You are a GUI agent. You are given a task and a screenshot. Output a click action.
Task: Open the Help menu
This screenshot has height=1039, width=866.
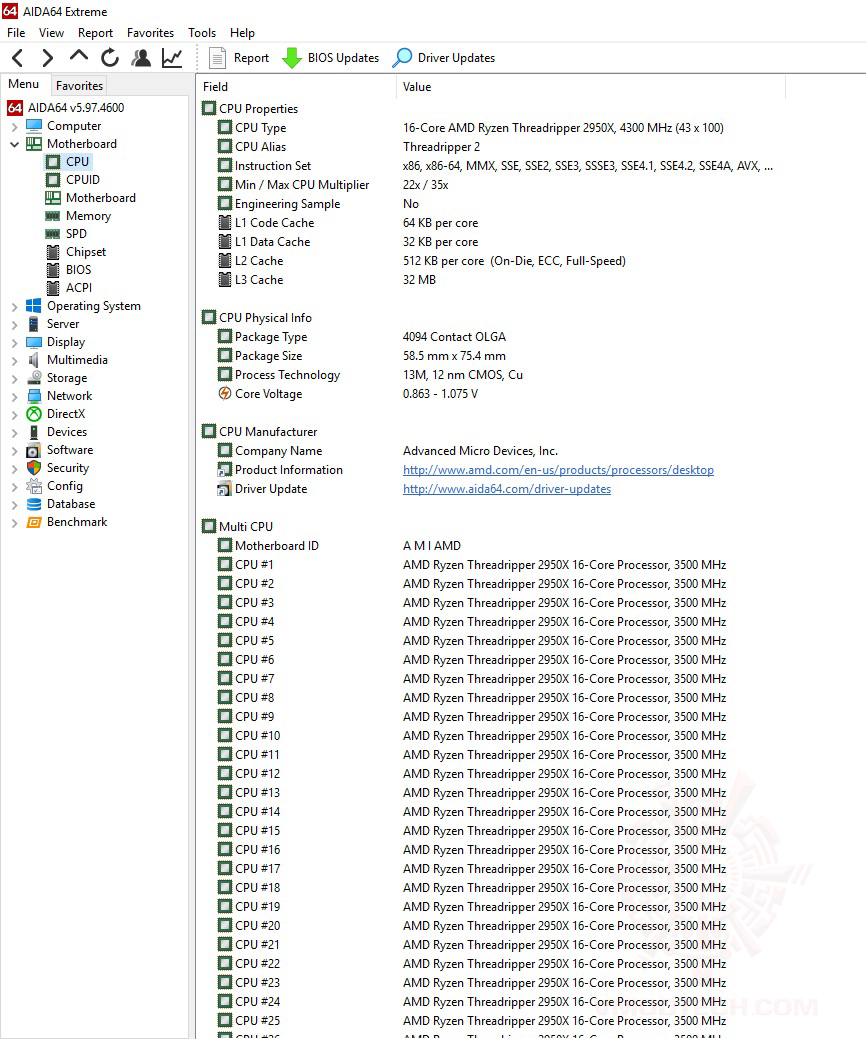tap(242, 32)
